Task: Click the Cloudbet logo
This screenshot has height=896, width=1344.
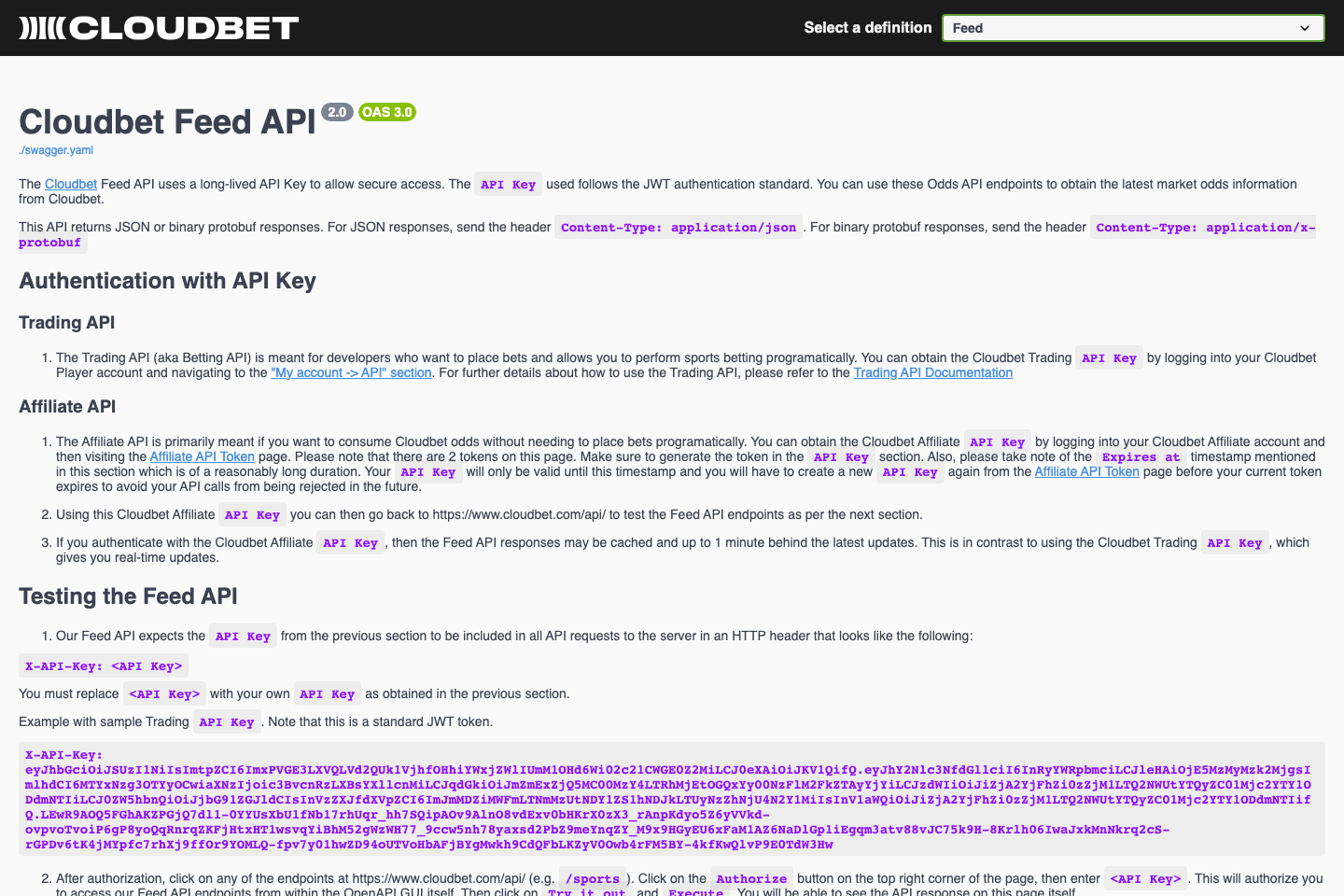Action: (x=158, y=27)
